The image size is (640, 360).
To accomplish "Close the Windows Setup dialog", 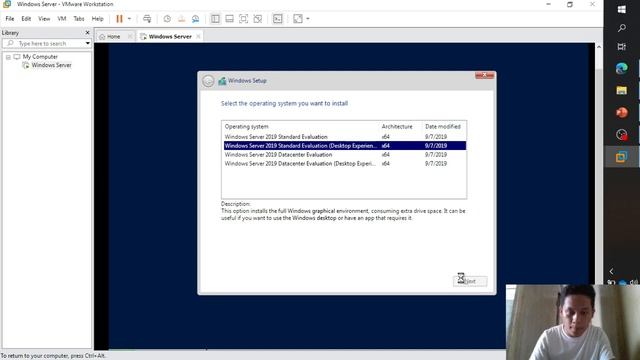I will click(x=484, y=76).
